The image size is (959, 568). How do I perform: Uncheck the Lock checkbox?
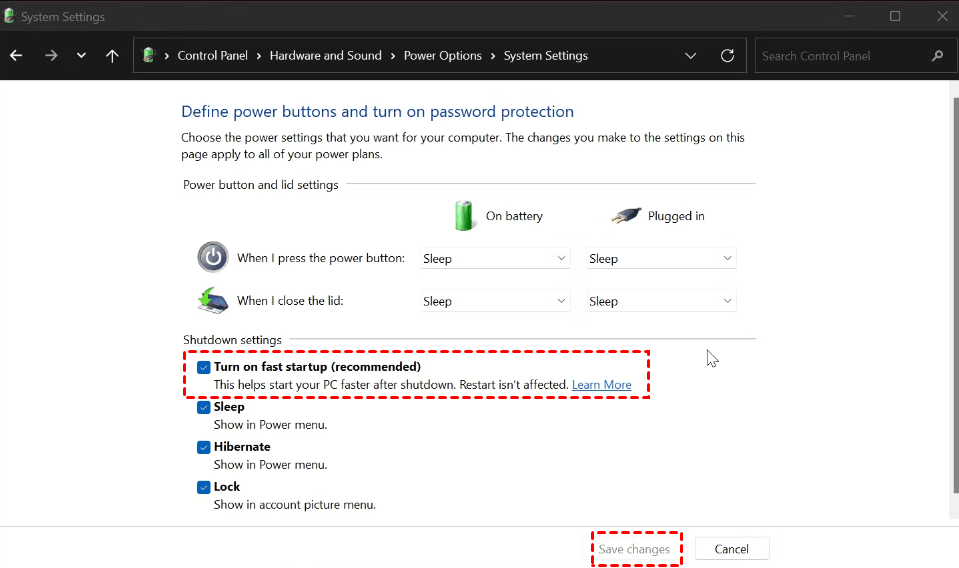pyautogui.click(x=204, y=487)
